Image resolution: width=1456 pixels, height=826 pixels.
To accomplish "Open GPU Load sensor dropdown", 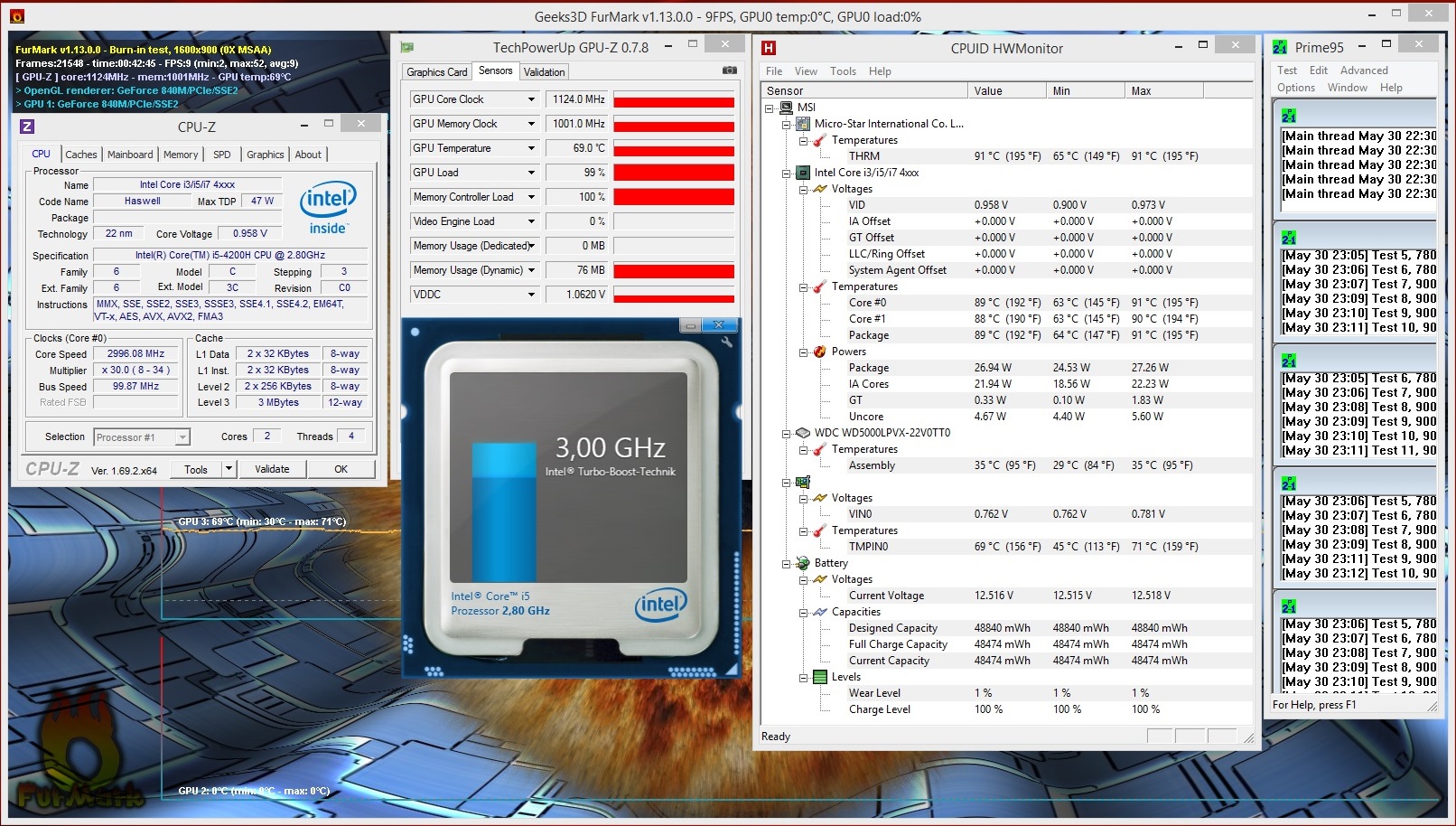I will (531, 173).
